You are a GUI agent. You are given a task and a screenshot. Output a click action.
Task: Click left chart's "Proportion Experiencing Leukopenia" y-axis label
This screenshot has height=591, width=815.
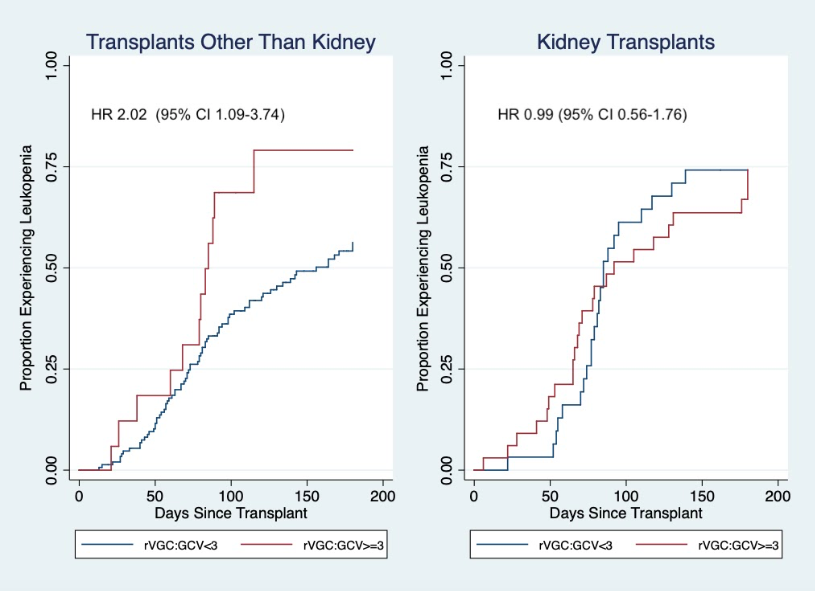28,267
